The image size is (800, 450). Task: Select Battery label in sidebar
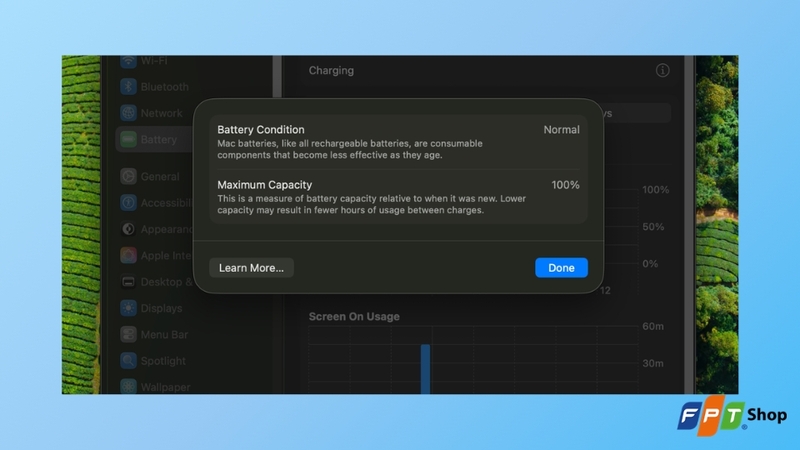point(159,139)
